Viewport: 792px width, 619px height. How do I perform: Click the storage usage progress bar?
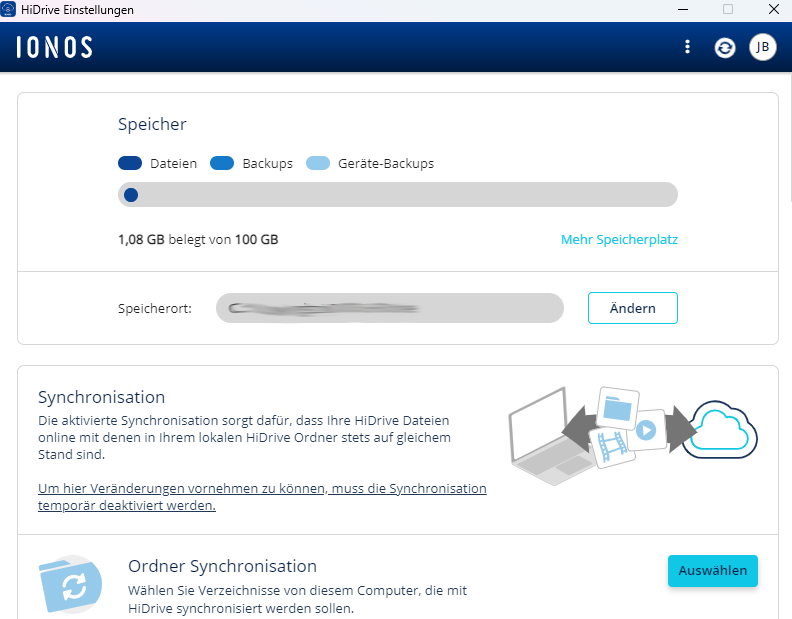(398, 195)
